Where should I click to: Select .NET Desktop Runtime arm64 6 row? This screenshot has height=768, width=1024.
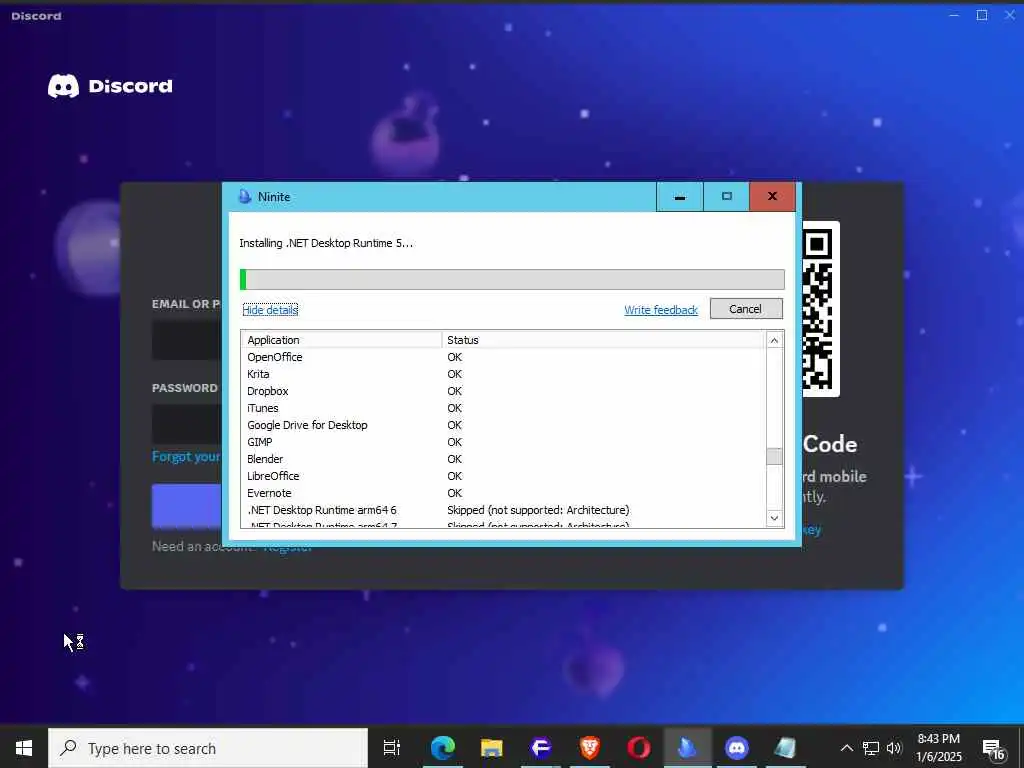pyautogui.click(x=503, y=510)
